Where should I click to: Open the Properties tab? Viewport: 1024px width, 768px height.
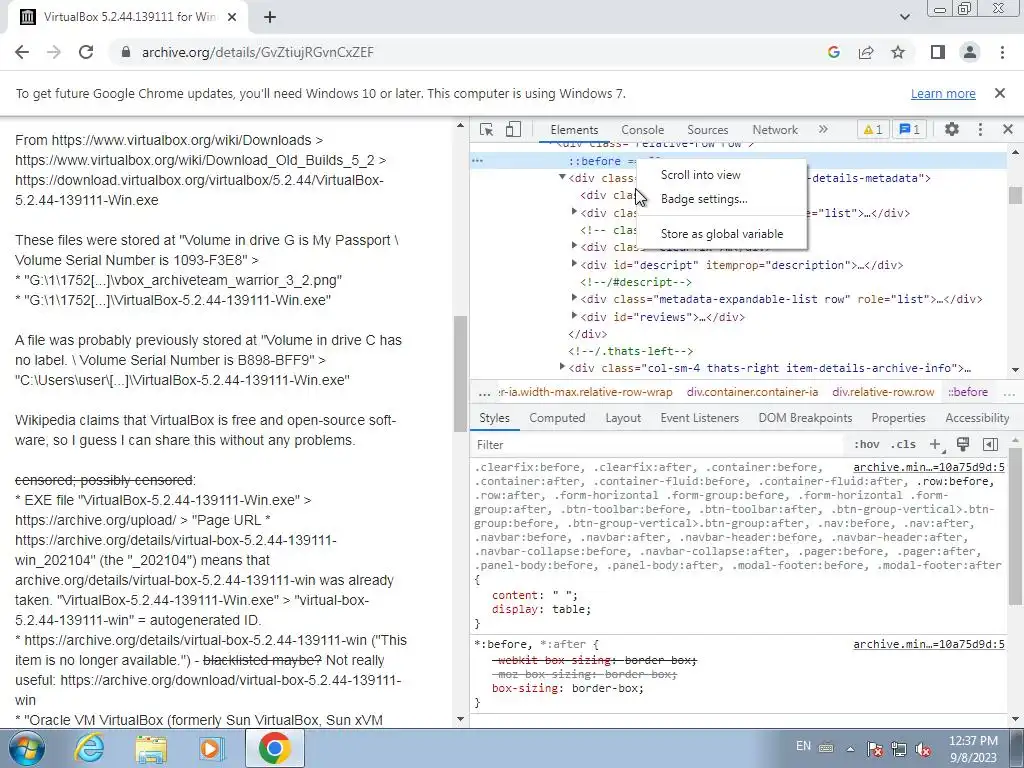click(x=898, y=418)
